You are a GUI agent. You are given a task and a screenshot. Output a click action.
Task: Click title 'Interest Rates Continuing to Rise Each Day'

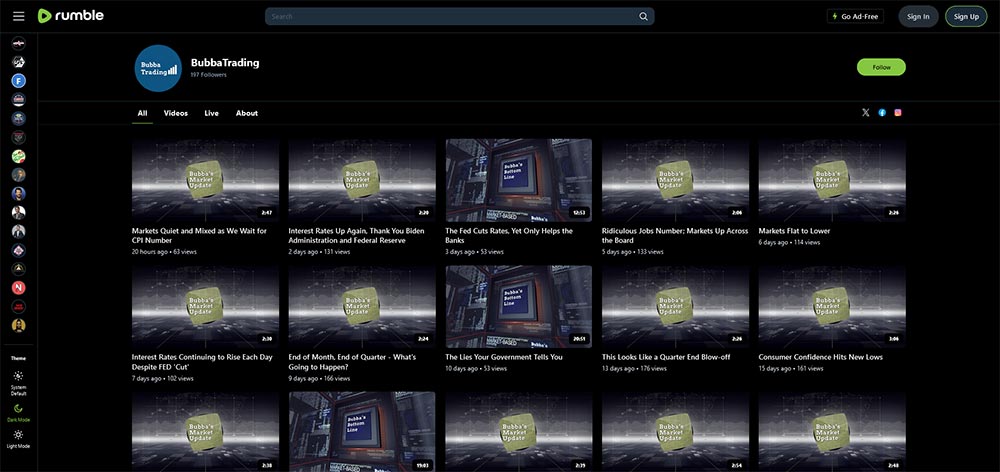point(202,362)
